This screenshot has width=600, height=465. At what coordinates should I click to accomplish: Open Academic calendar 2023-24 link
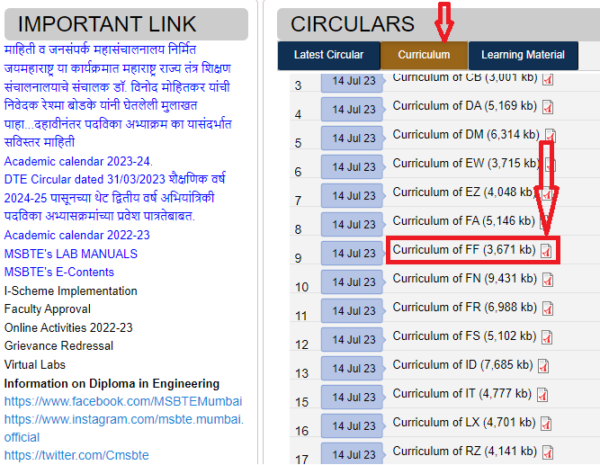(78, 162)
